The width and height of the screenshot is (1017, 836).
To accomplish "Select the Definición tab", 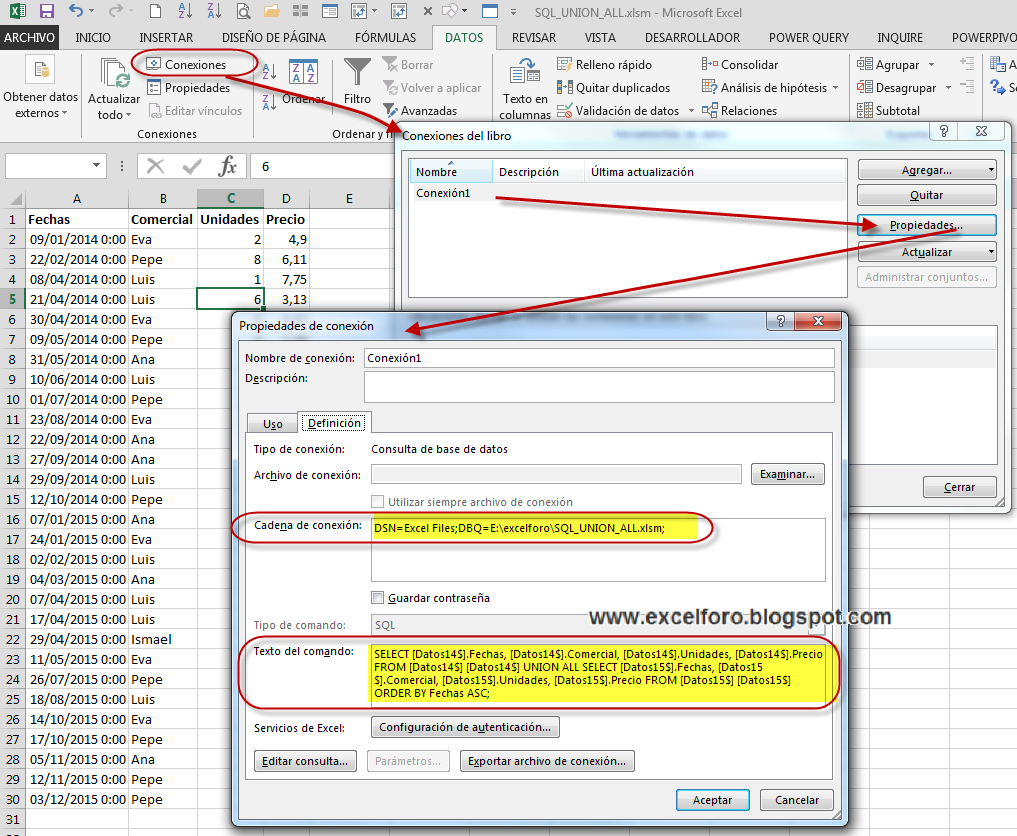I will [x=334, y=423].
